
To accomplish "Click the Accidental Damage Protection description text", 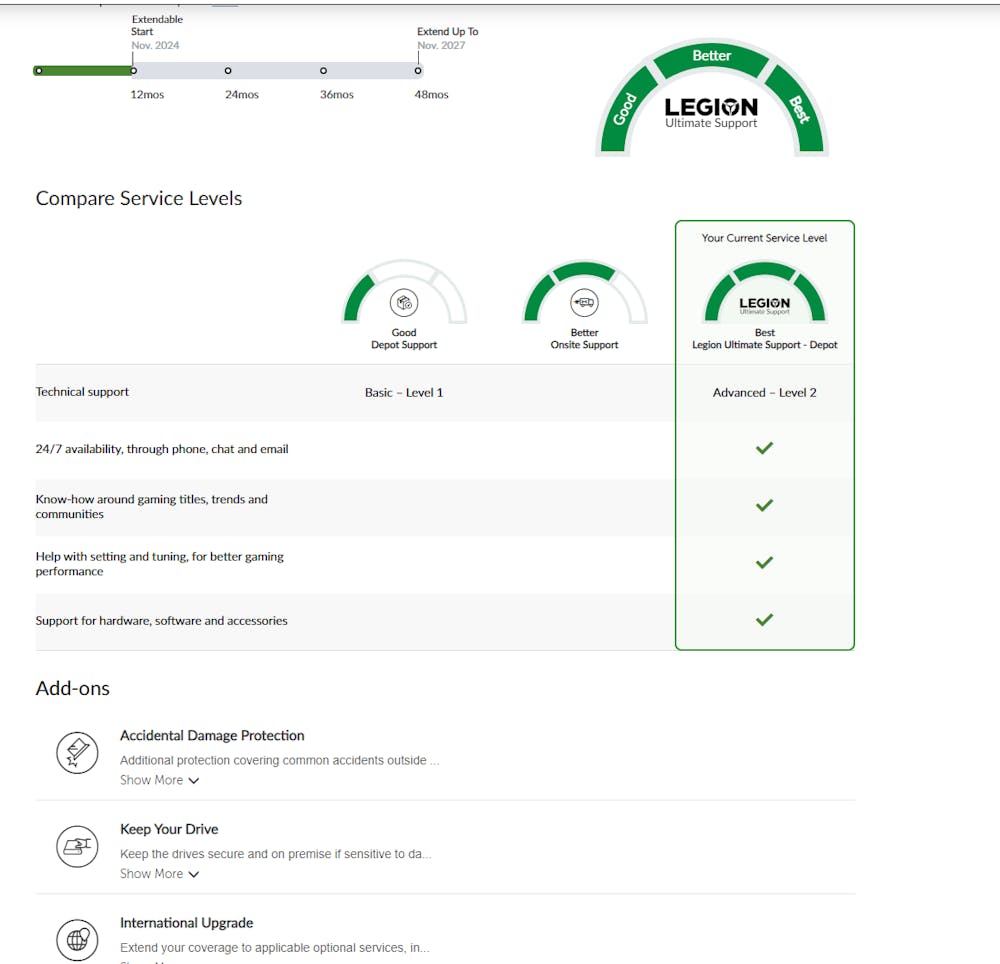I will [x=279, y=760].
